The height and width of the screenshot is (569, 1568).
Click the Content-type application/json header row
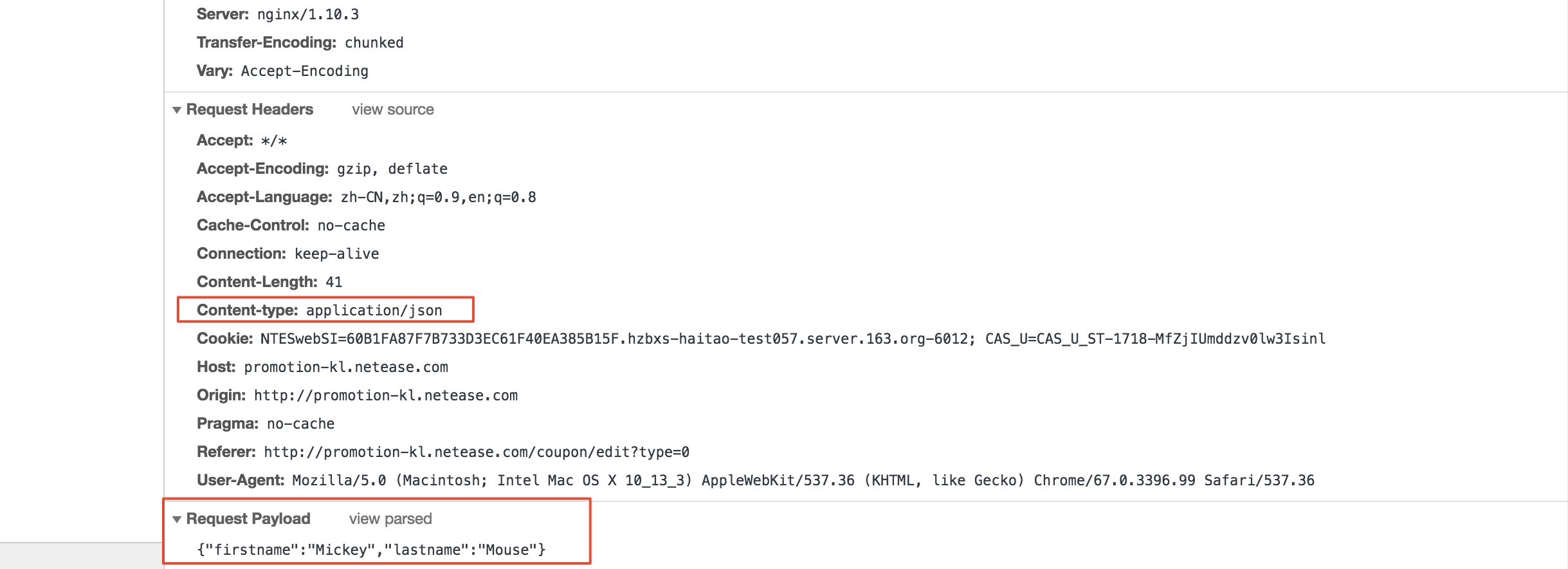pos(320,310)
